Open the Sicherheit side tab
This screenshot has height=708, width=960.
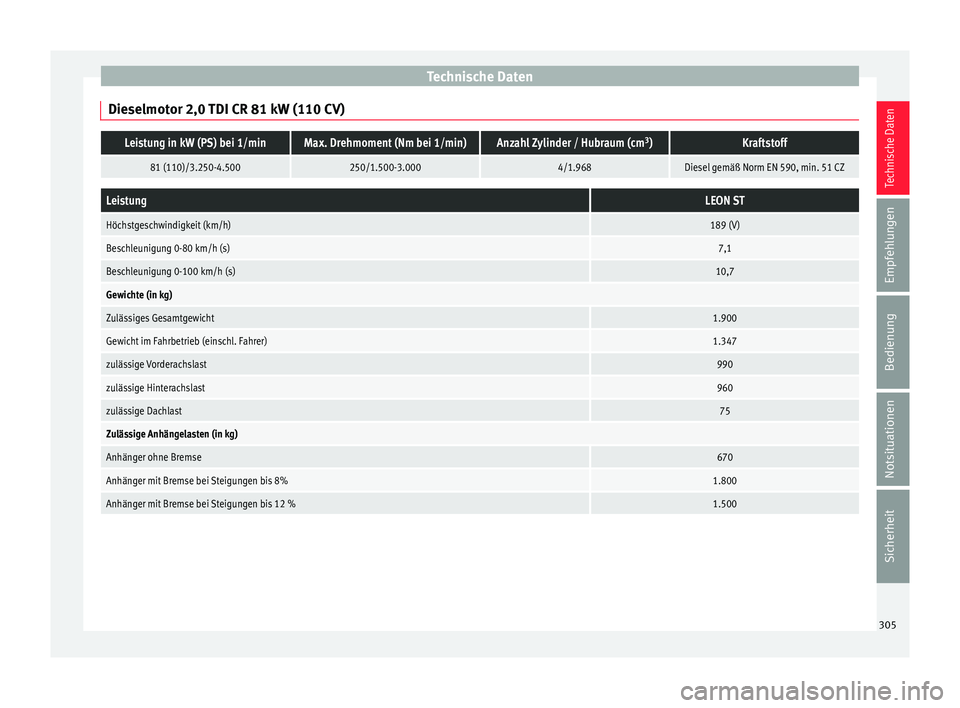(x=892, y=536)
